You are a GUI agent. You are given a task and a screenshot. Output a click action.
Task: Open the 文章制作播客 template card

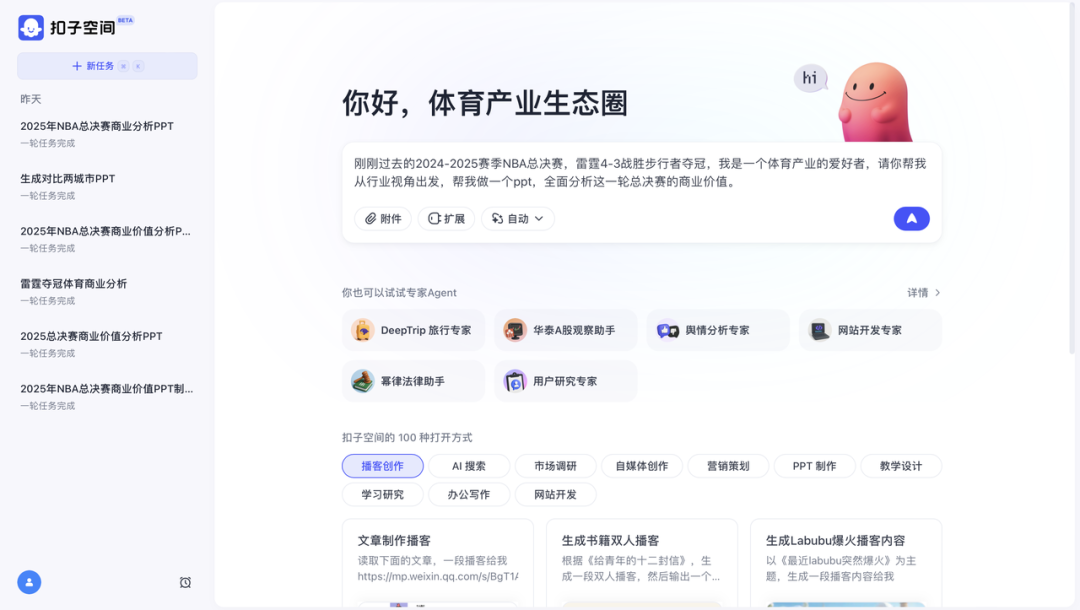(438, 563)
